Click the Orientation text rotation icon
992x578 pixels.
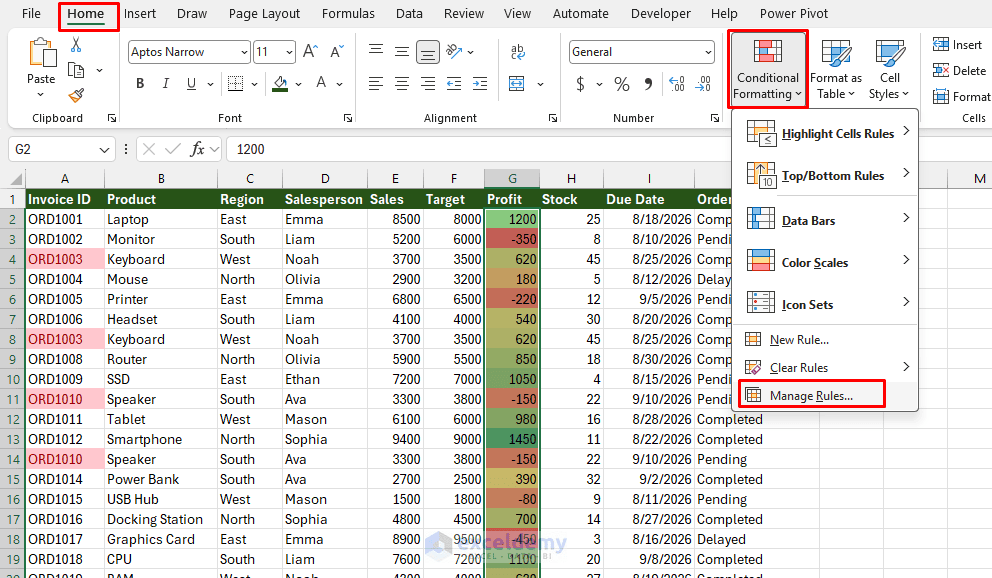pos(454,51)
